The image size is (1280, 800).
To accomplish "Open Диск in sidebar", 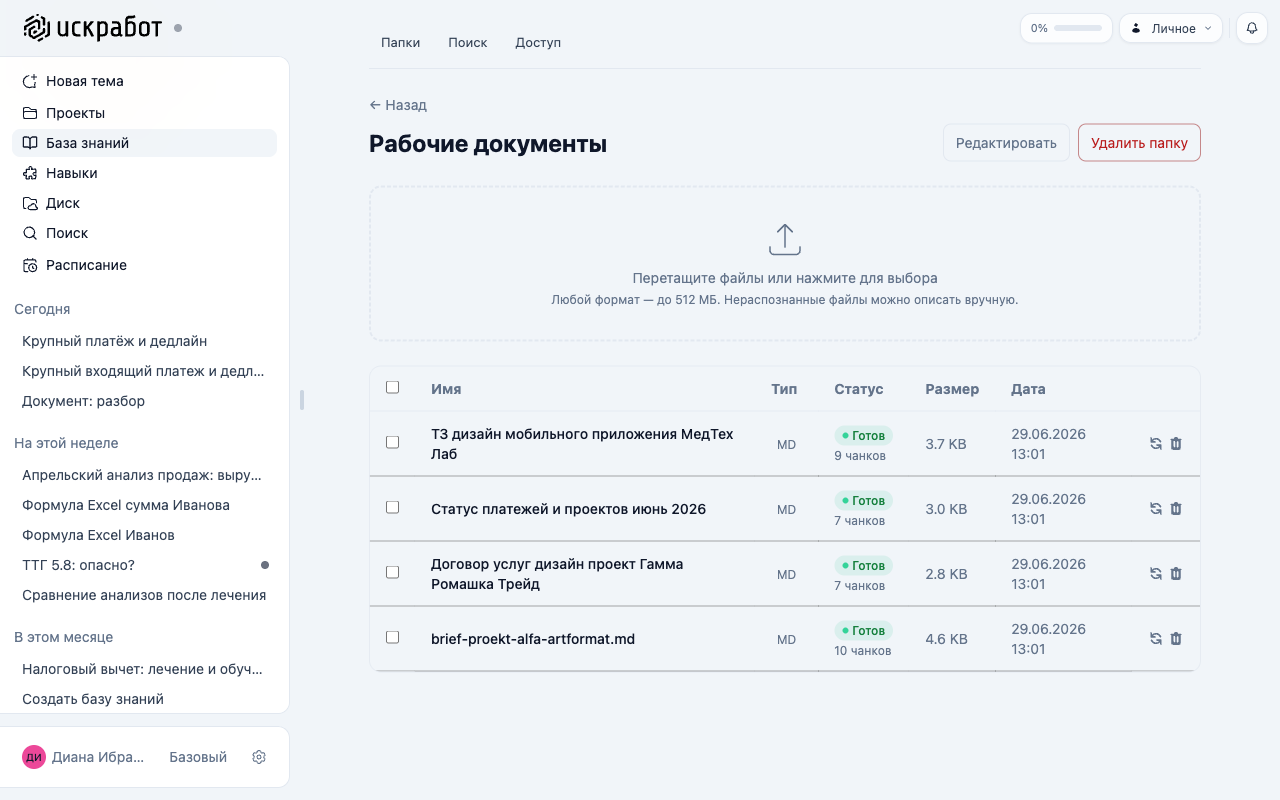I will pyautogui.click(x=144, y=203).
